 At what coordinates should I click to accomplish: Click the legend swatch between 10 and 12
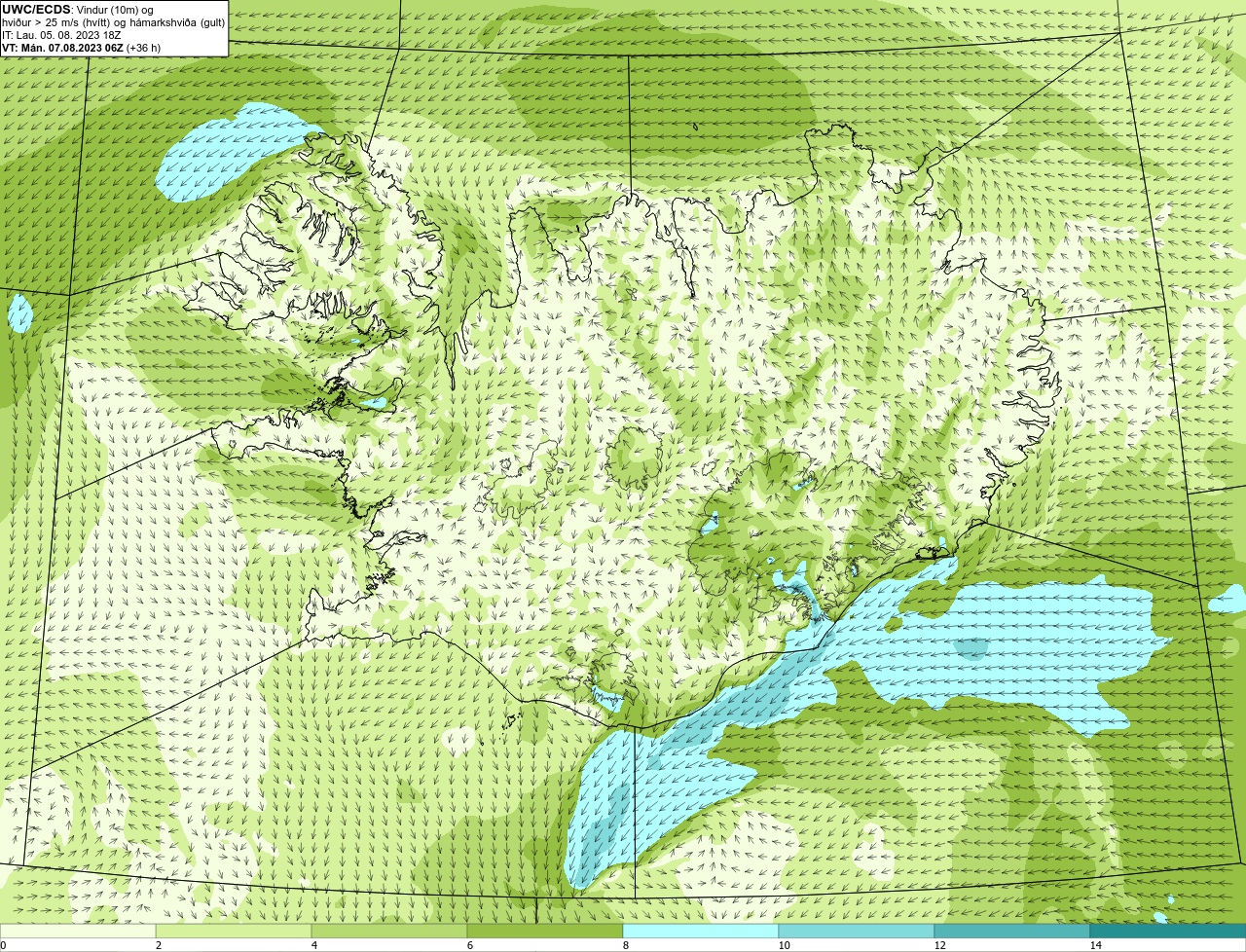click(x=857, y=931)
